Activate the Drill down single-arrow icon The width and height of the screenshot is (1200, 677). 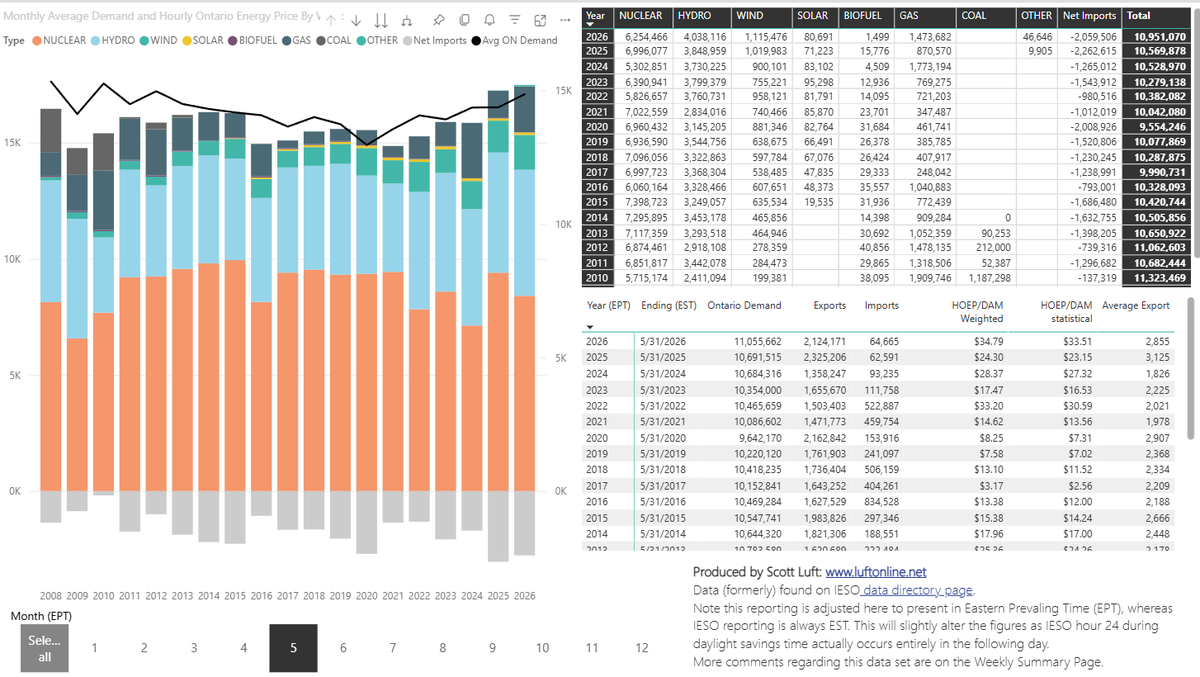pyautogui.click(x=356, y=20)
